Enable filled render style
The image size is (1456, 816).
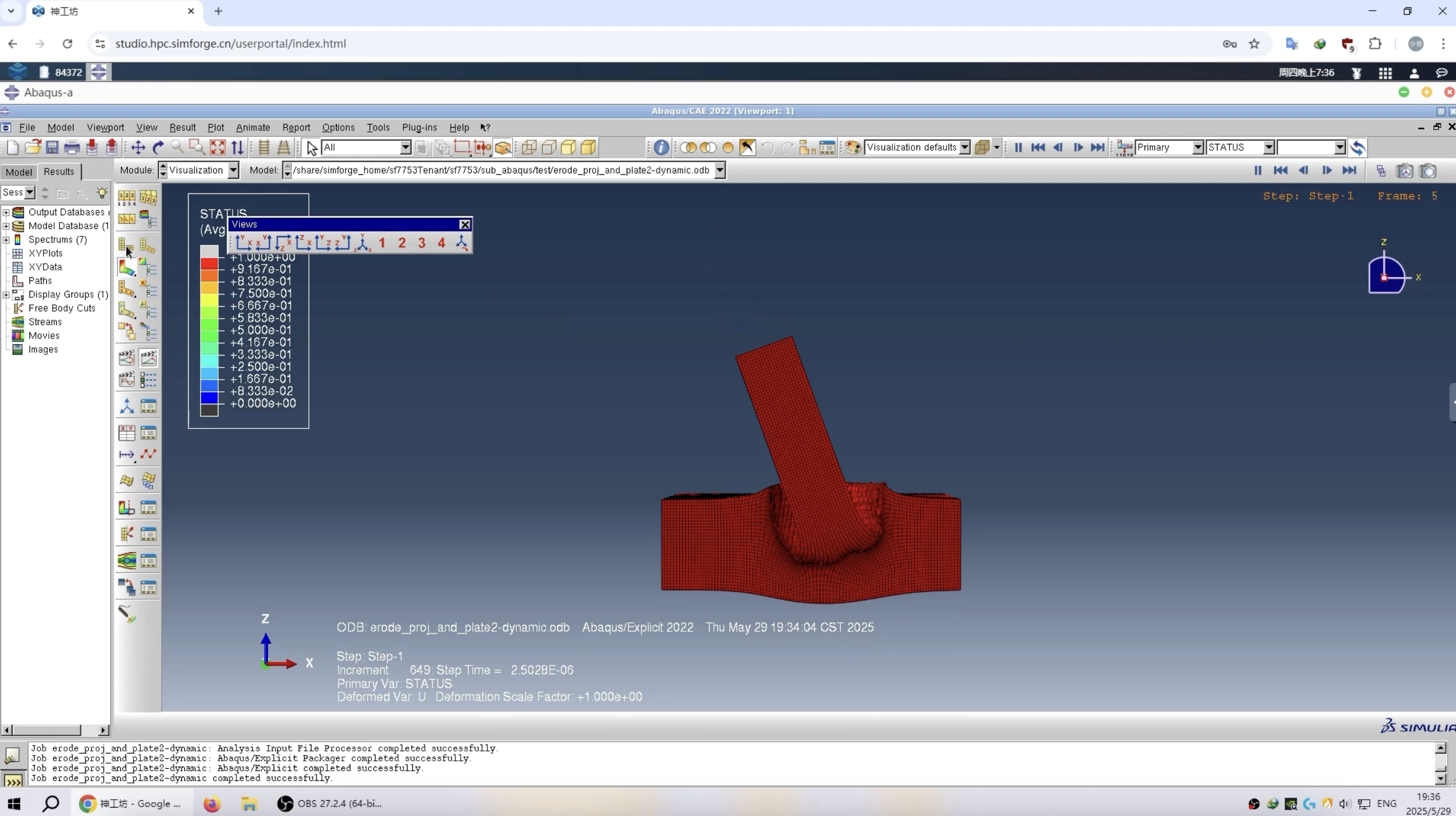click(569, 148)
